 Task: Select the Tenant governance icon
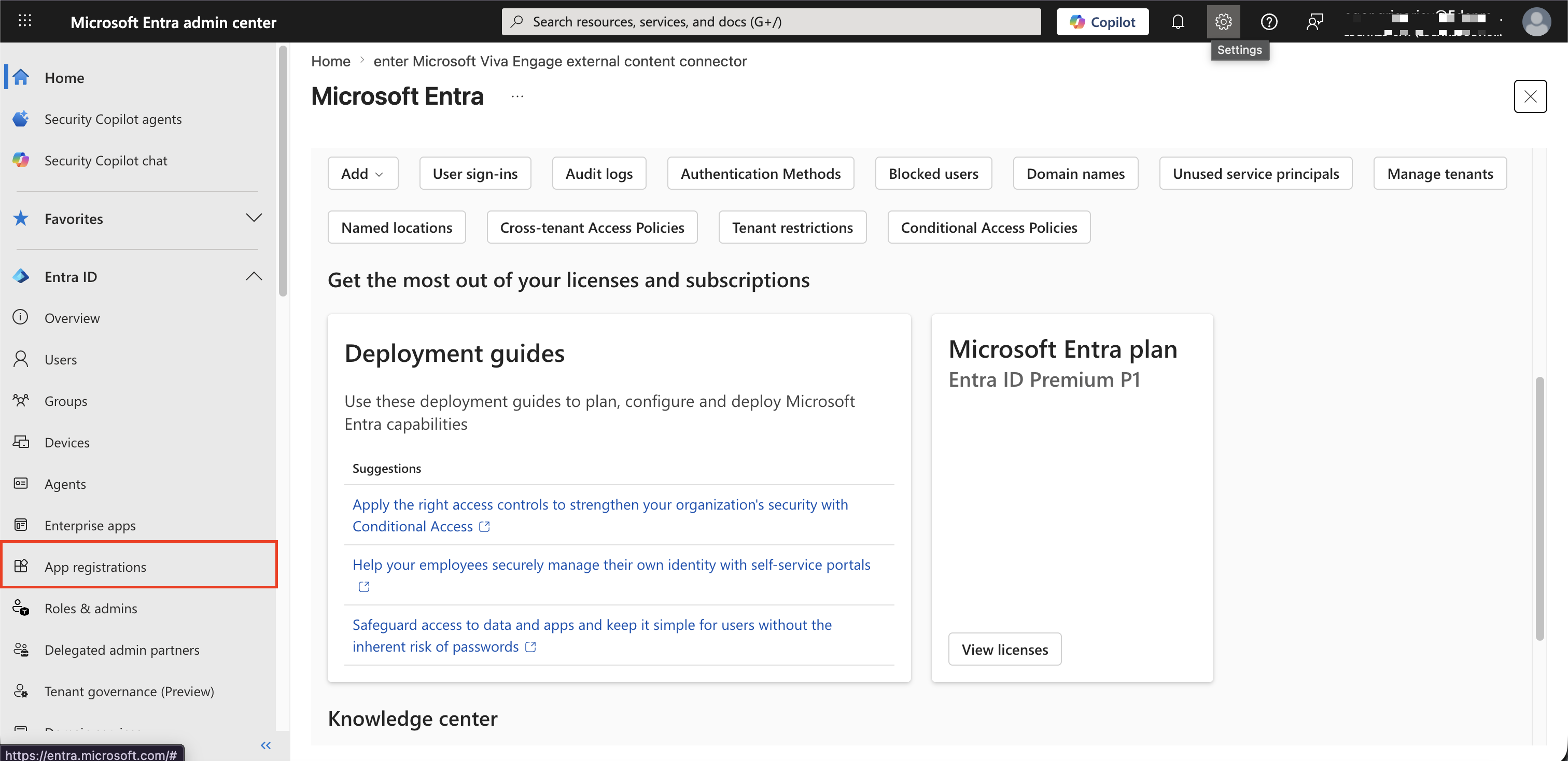tap(21, 690)
